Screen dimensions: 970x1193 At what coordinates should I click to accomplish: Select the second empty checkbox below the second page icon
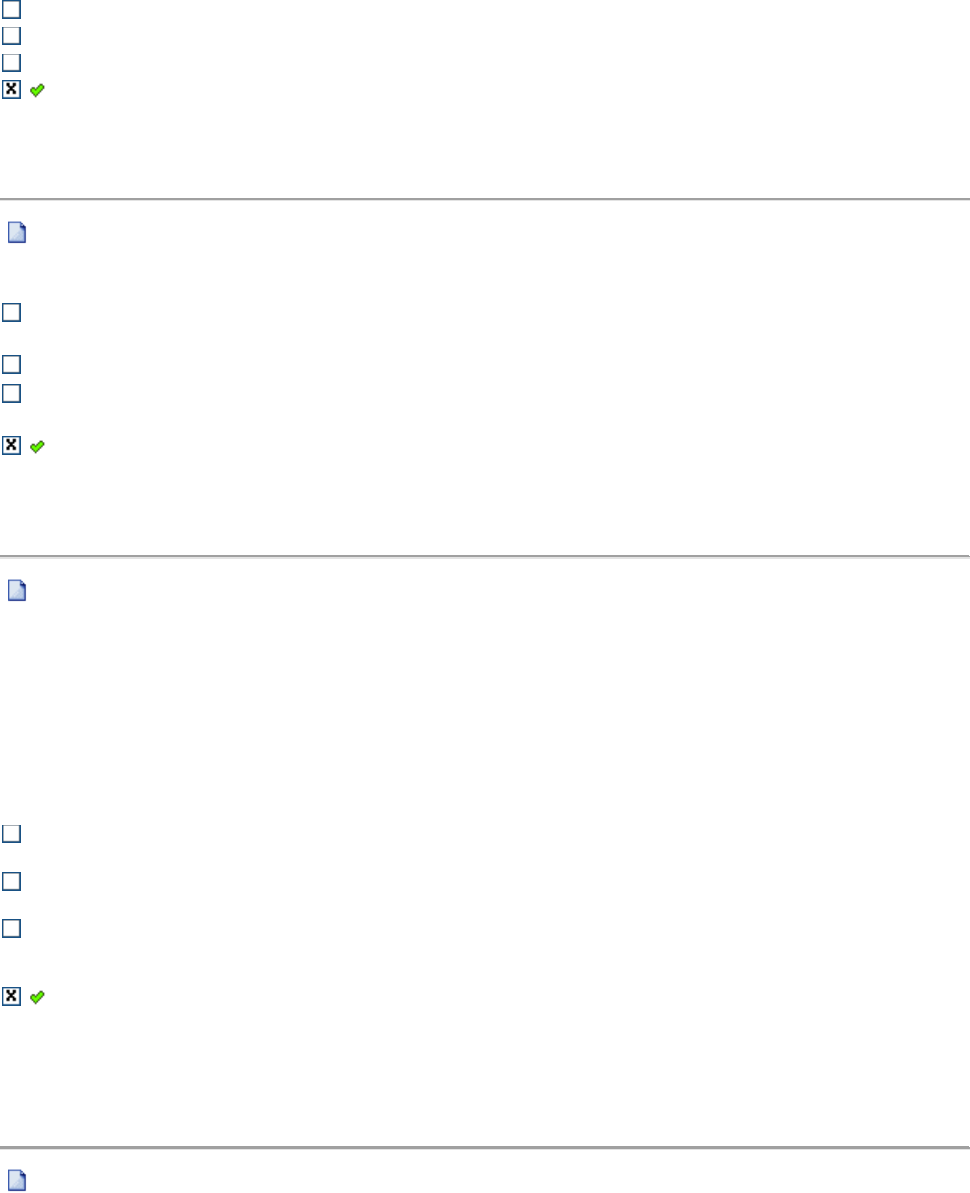[x=11, y=881]
